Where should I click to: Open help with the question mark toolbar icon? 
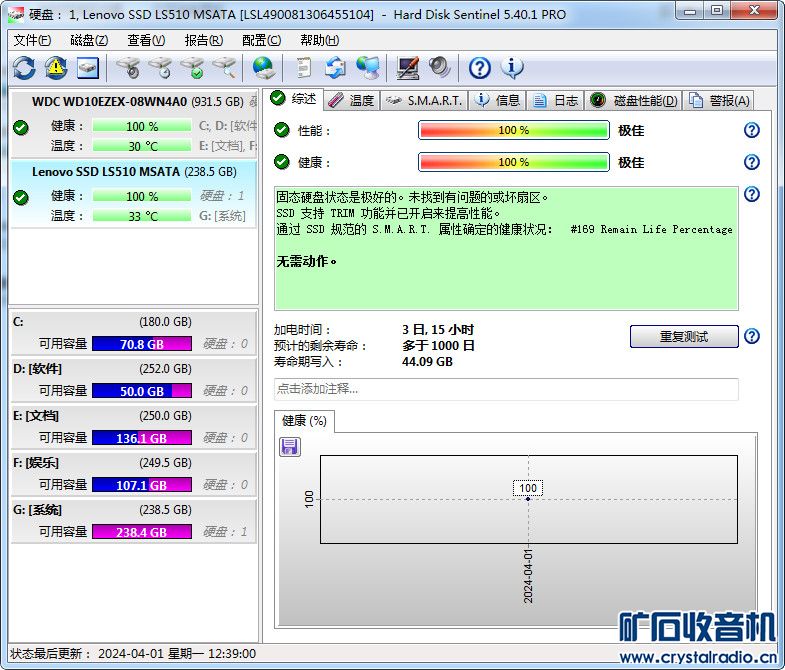tap(480, 68)
